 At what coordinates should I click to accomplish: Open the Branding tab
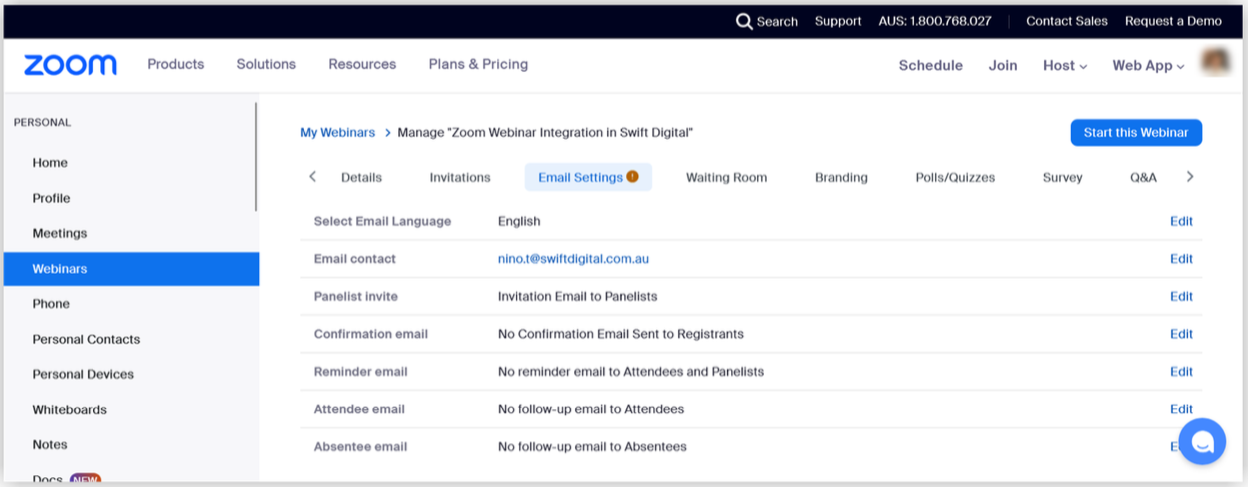tap(841, 177)
